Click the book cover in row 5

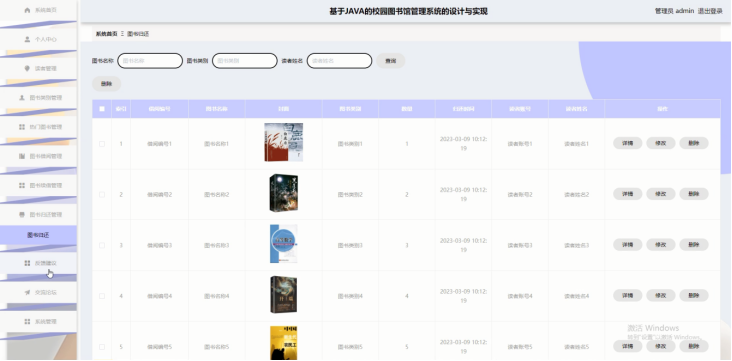coord(283,343)
